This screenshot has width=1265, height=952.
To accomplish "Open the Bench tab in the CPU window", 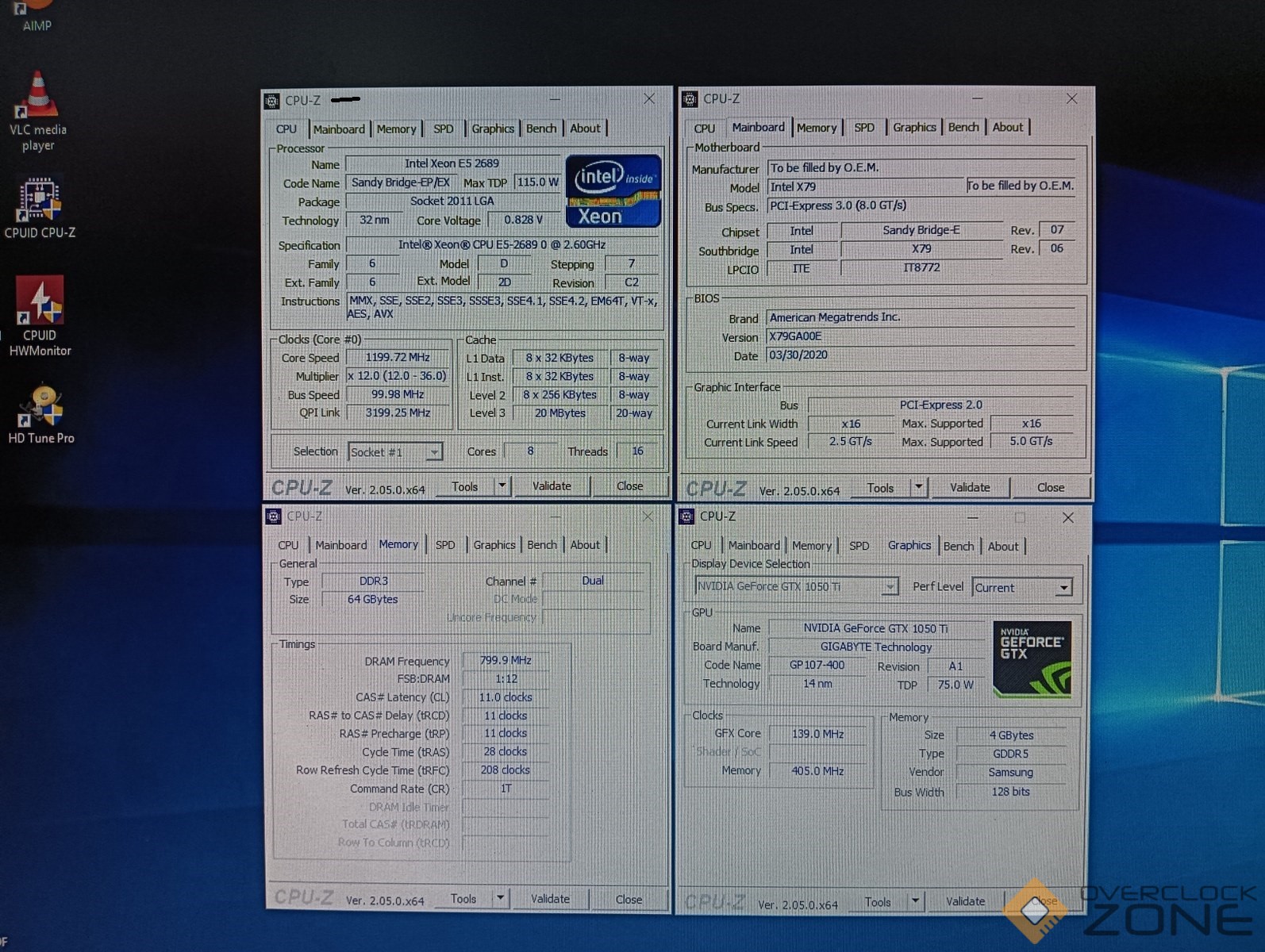I will click(541, 129).
